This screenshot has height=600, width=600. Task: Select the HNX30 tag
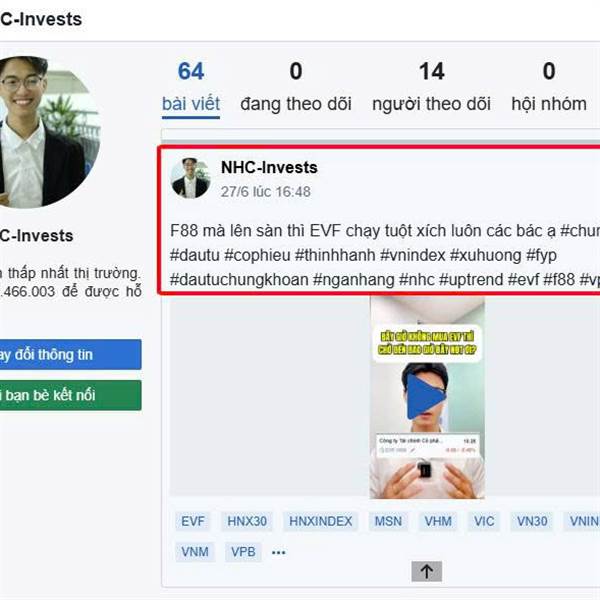tap(247, 521)
